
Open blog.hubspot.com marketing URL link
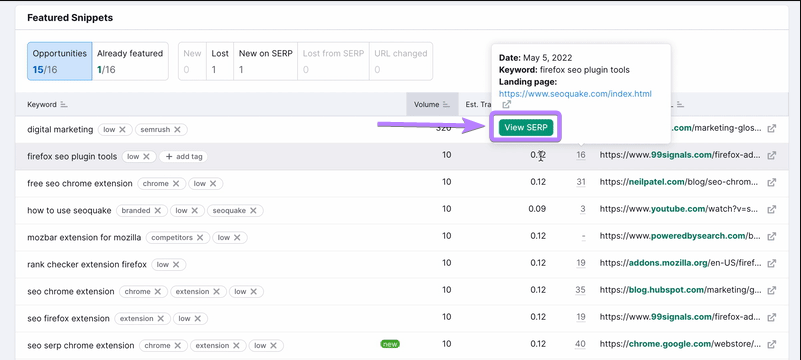(x=681, y=291)
